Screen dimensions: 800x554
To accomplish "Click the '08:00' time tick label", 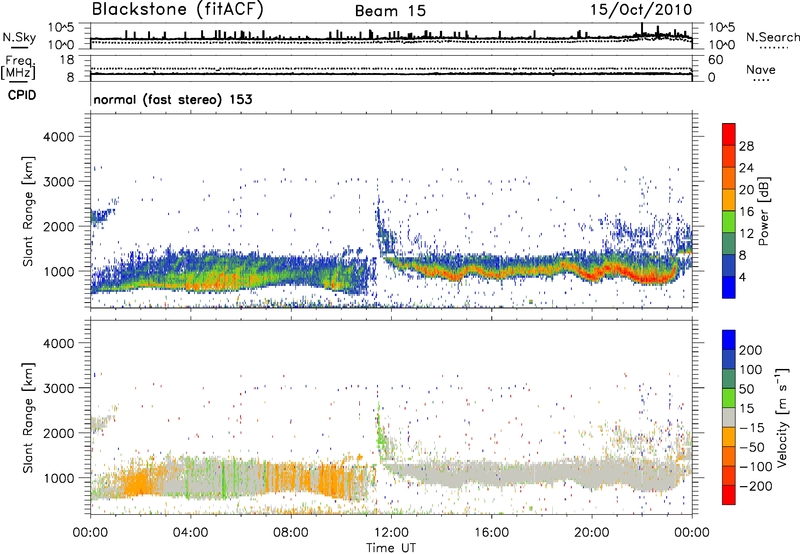I will [x=291, y=533].
